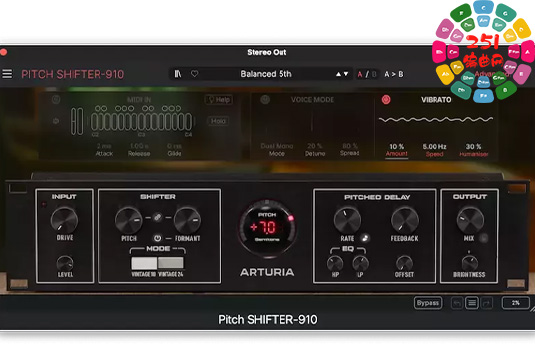Open the hamburger main menu
This screenshot has width=535, height=363.
(x=7, y=74)
